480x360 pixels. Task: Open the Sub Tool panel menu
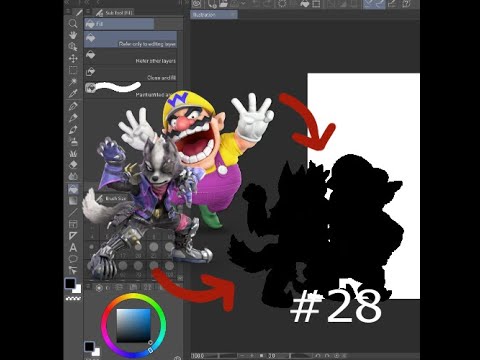pyautogui.click(x=88, y=11)
